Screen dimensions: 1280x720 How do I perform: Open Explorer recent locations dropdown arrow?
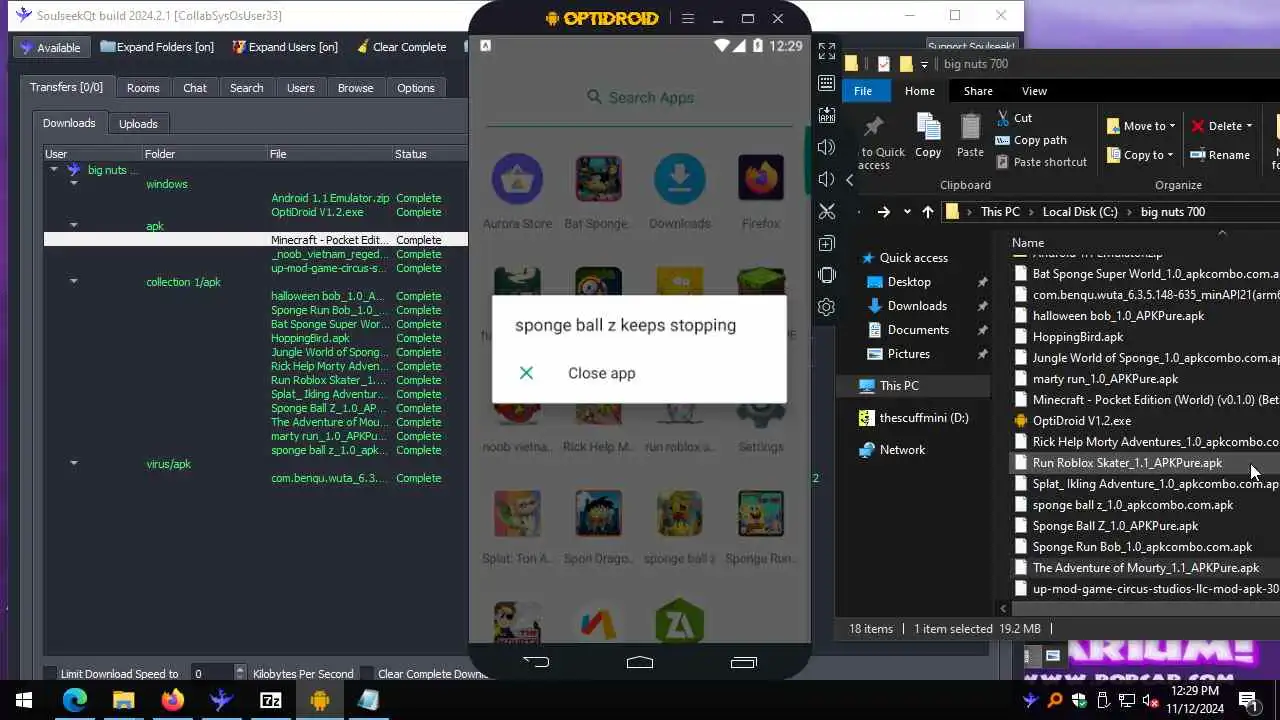click(907, 212)
